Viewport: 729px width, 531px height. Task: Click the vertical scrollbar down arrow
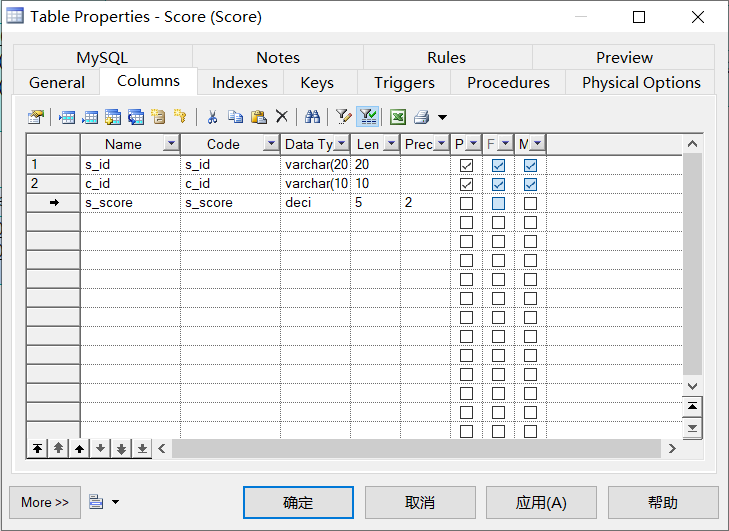692,386
